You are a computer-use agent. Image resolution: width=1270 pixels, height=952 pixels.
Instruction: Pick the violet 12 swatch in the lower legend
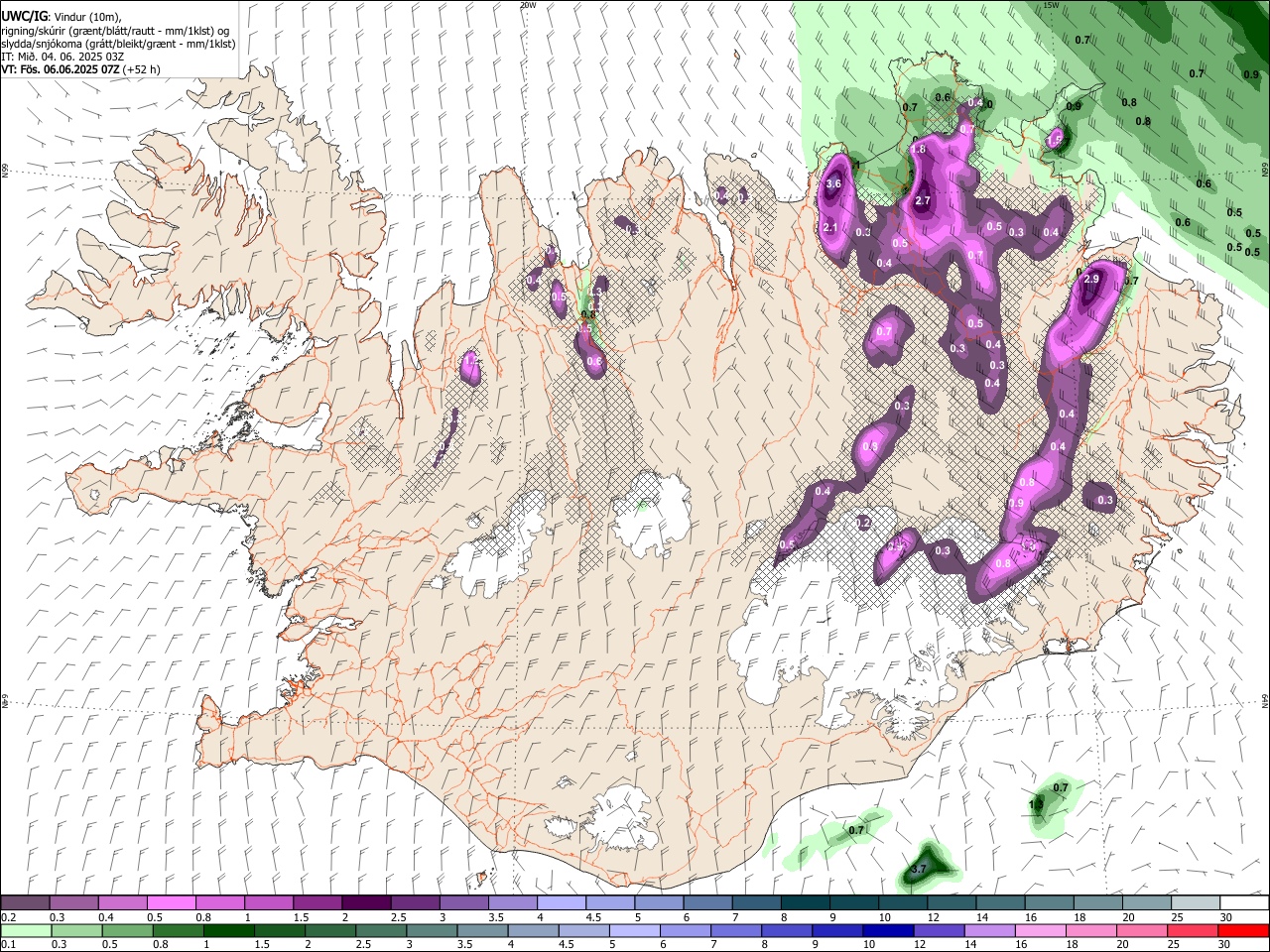pyautogui.click(x=938, y=930)
